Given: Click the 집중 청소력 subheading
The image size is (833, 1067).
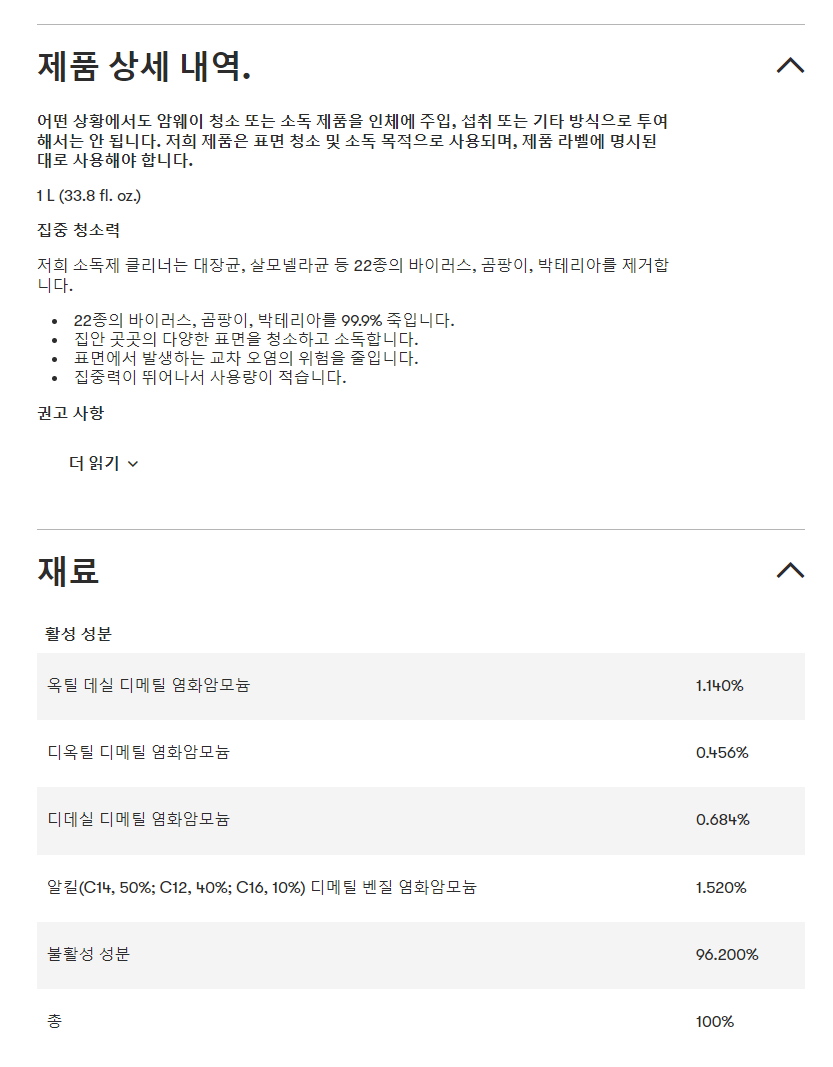Looking at the screenshot, I should [78, 230].
